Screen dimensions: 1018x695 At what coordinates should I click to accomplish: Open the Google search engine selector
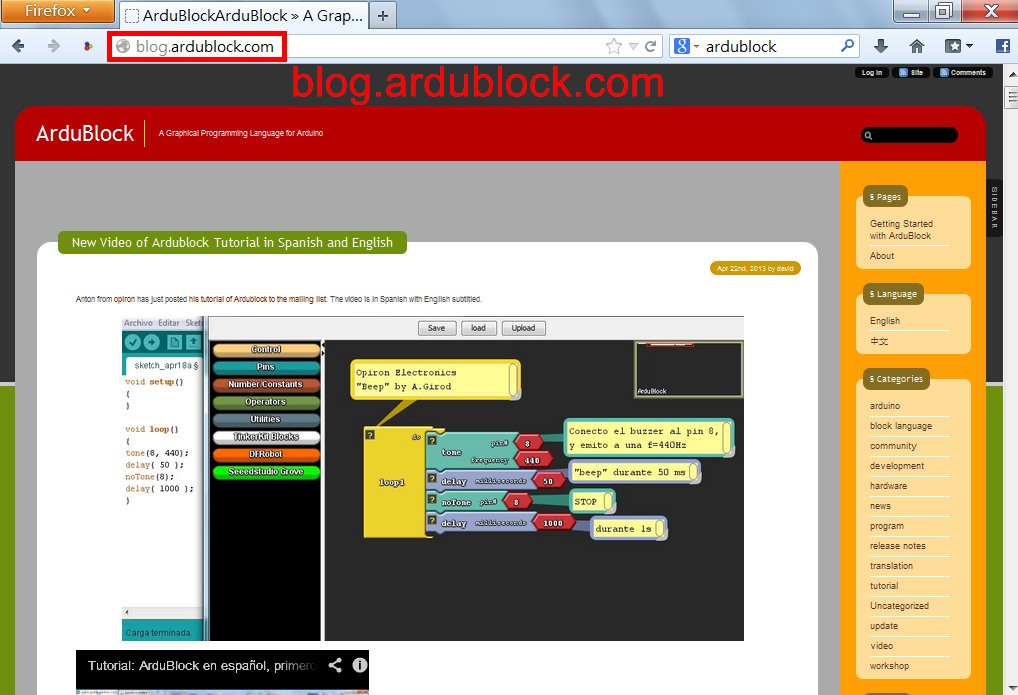pos(686,46)
